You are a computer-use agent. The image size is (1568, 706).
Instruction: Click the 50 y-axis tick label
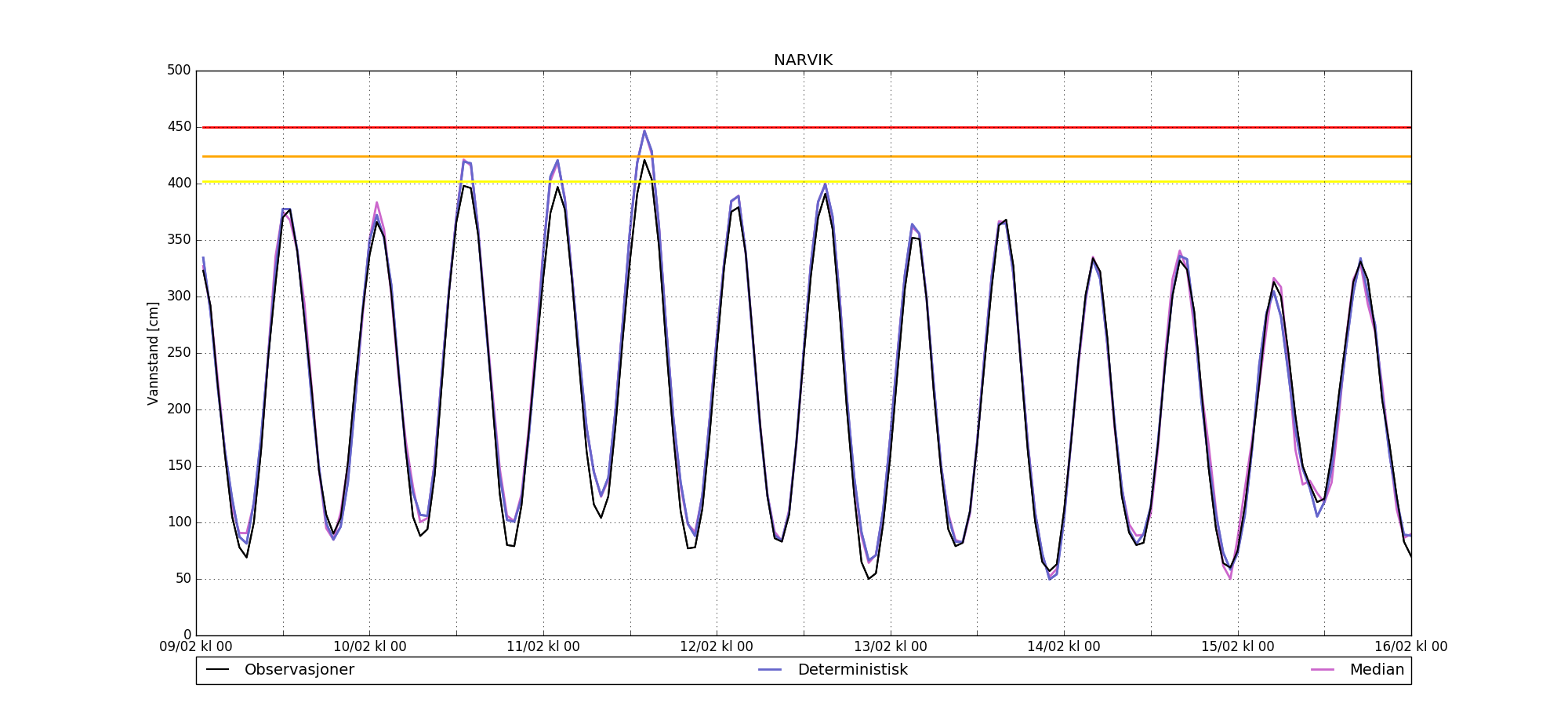tap(183, 579)
